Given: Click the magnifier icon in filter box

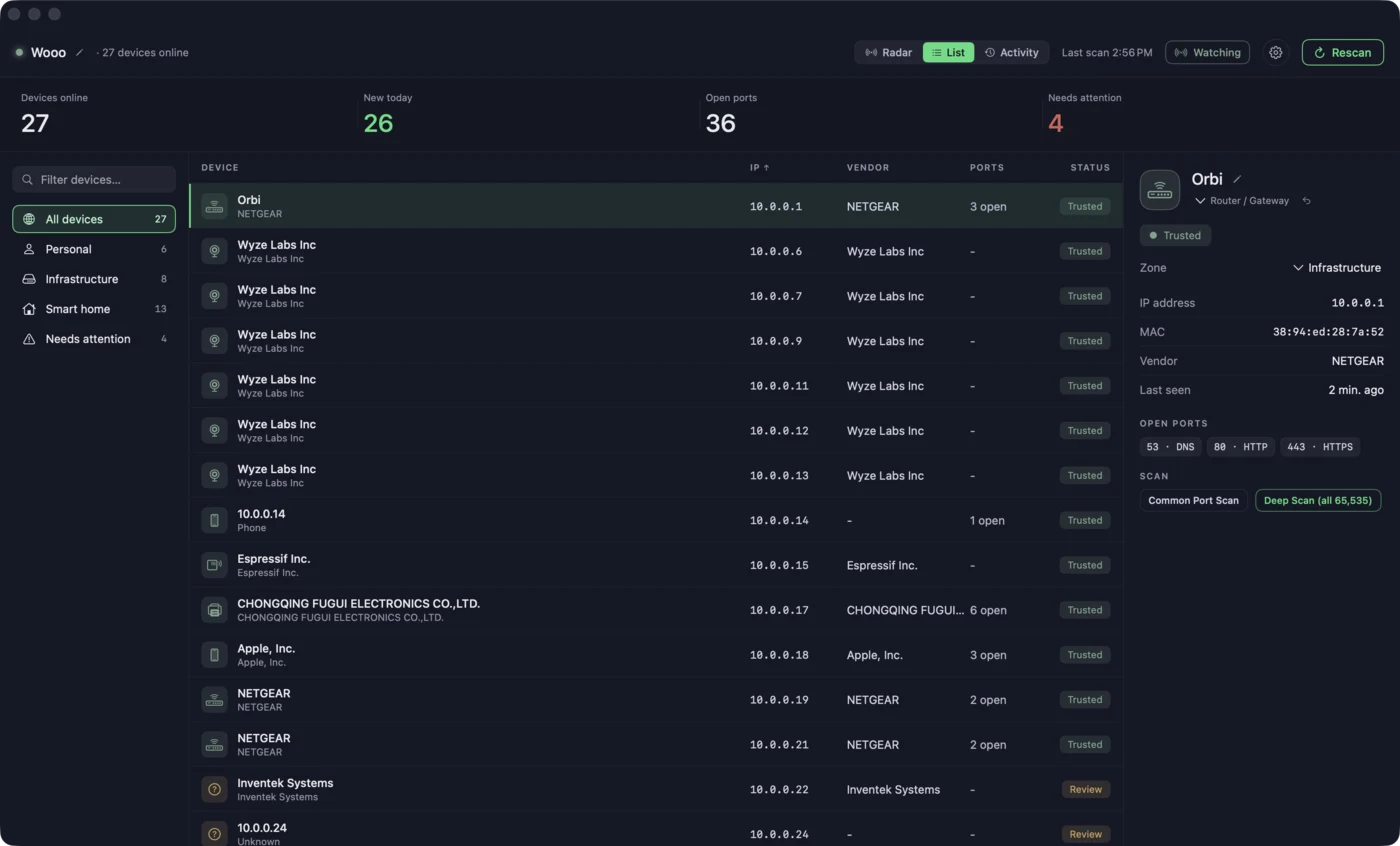Looking at the screenshot, I should pyautogui.click(x=28, y=180).
